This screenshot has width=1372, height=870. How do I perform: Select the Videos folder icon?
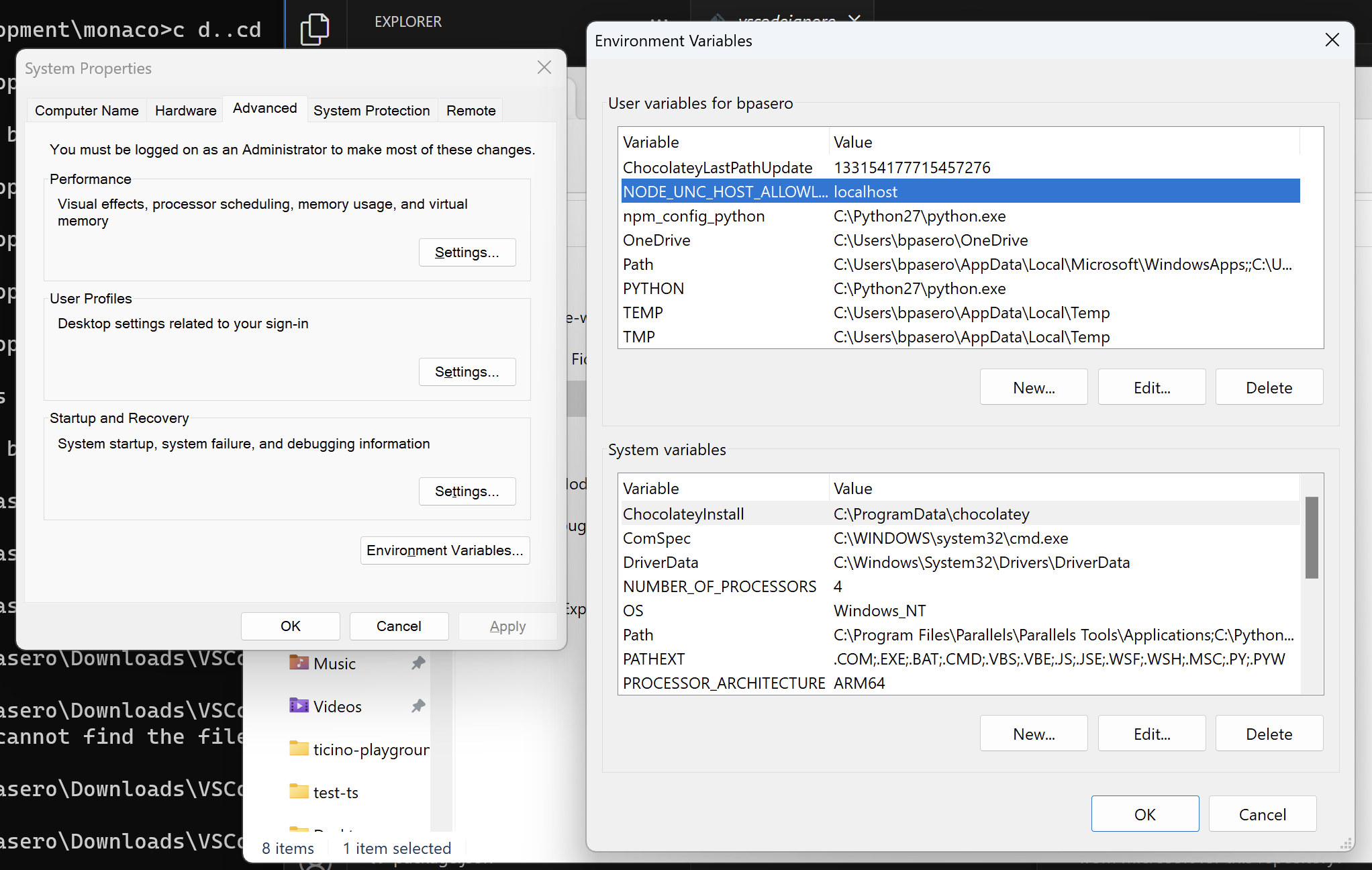299,706
